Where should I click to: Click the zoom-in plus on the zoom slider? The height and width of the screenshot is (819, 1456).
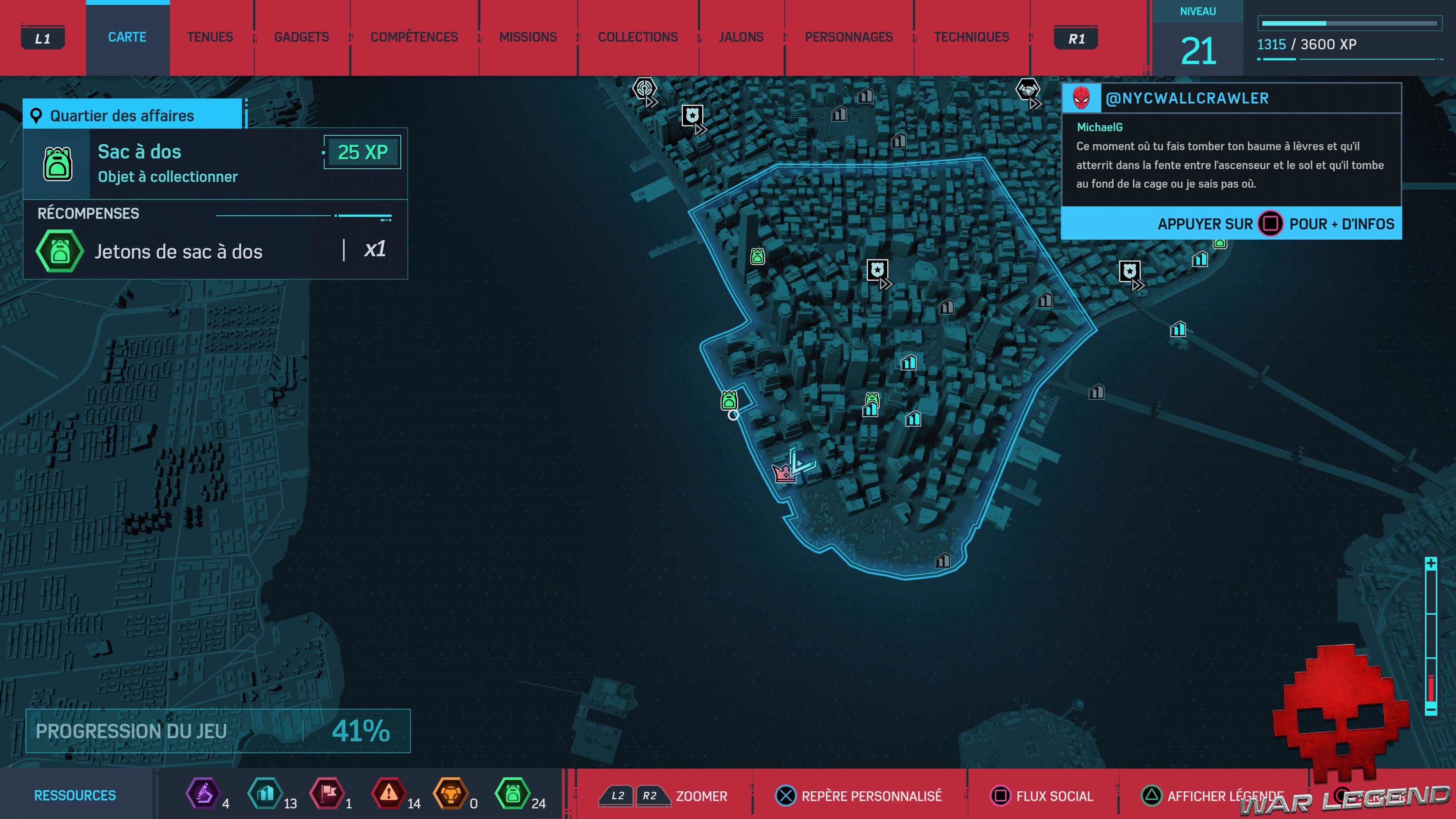pyautogui.click(x=1431, y=563)
